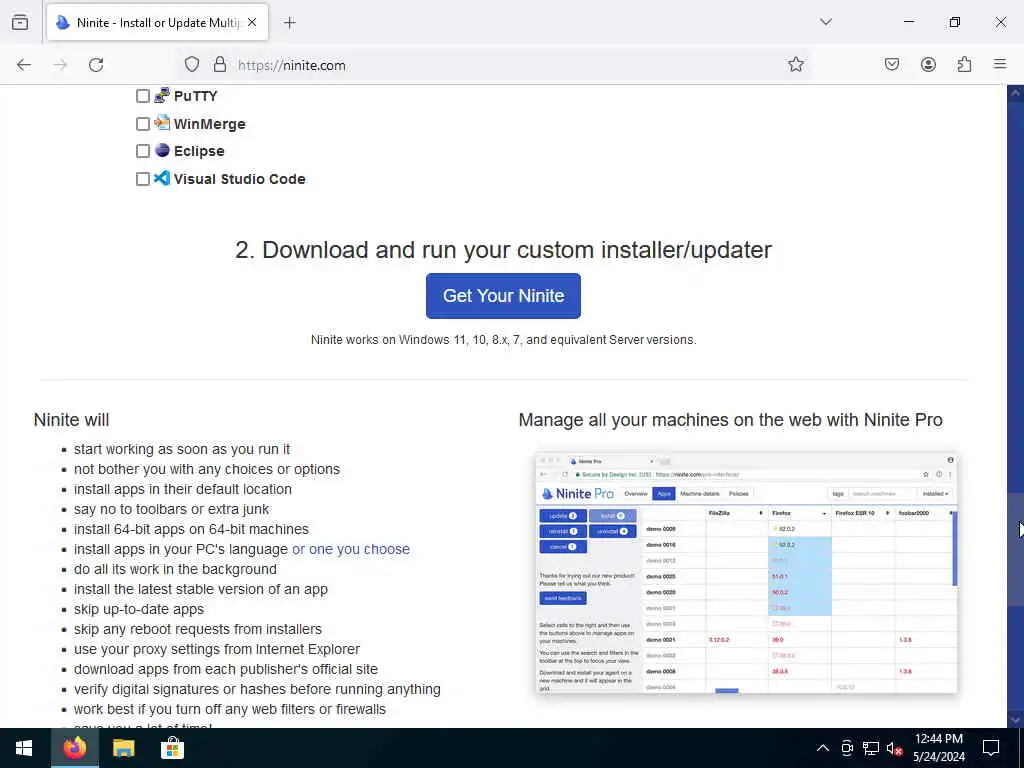Open the Extensions puzzle icon
The height and width of the screenshot is (768, 1024).
point(964,65)
